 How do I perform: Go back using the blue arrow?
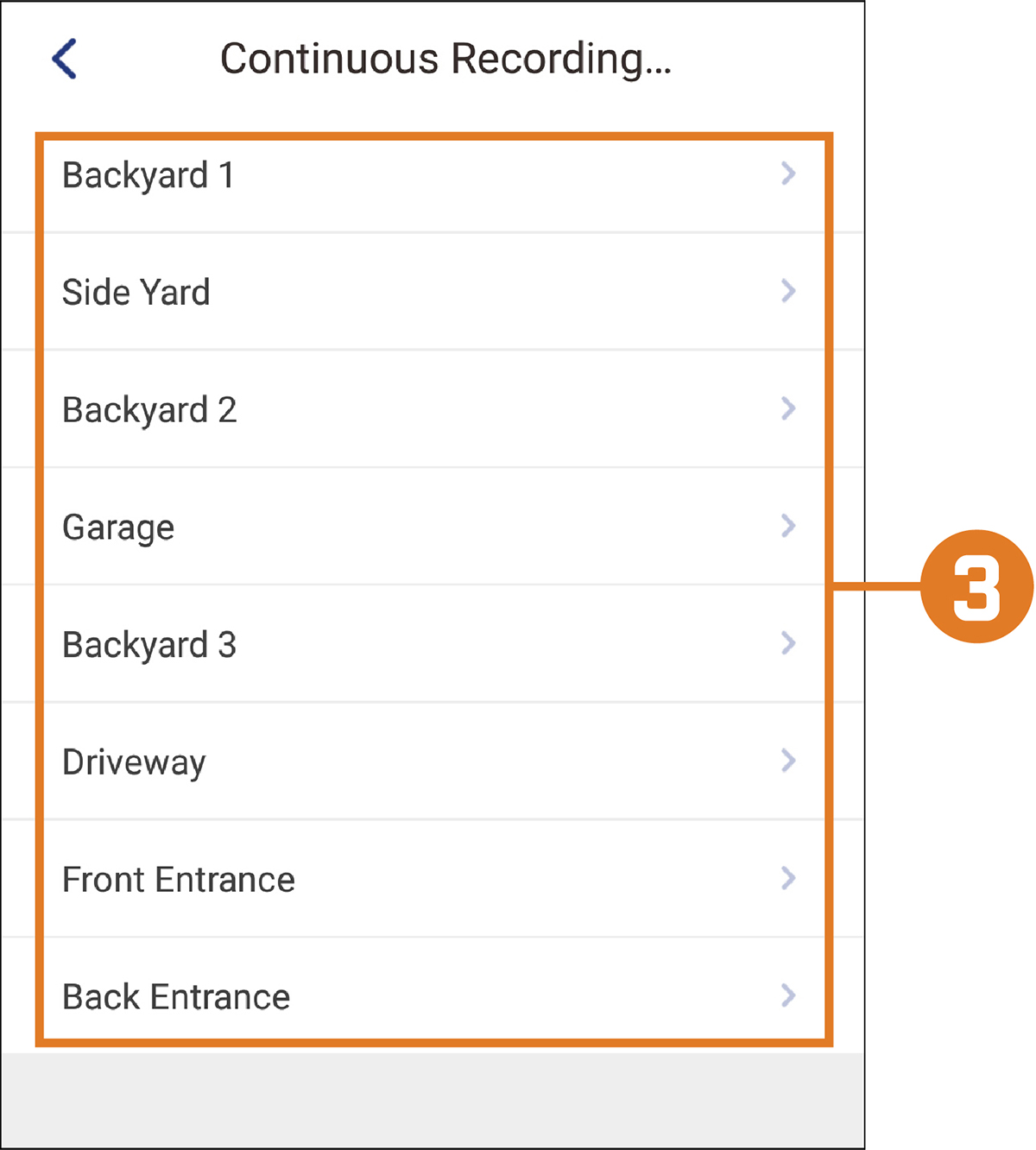pos(65,59)
